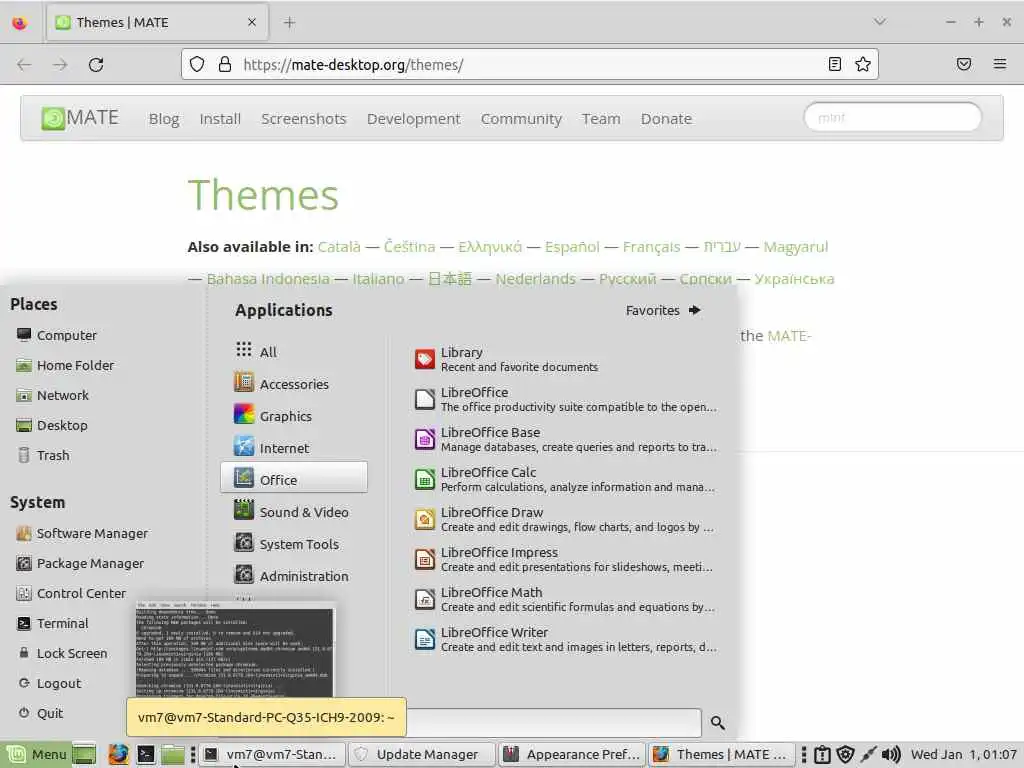Image resolution: width=1024 pixels, height=768 pixels.
Task: Launch Firefox from panel launcher
Action: click(118, 754)
